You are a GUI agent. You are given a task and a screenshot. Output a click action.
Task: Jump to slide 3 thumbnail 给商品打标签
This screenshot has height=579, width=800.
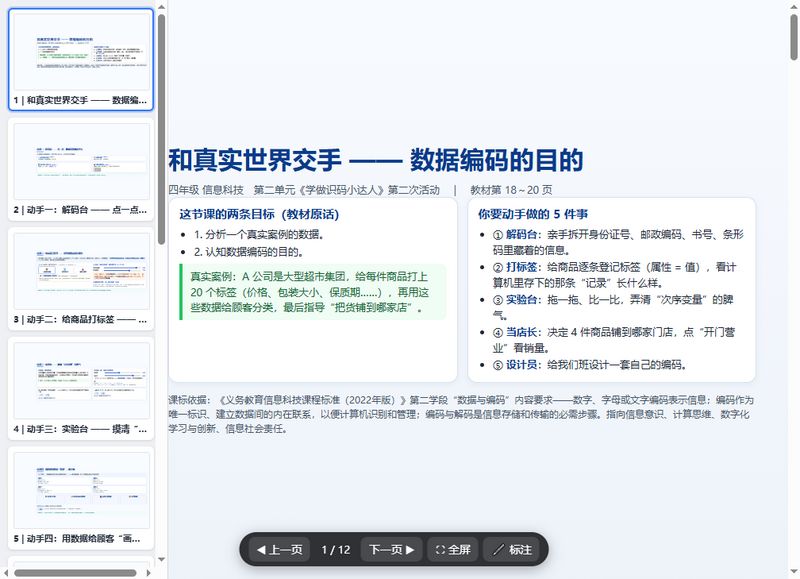tap(81, 279)
